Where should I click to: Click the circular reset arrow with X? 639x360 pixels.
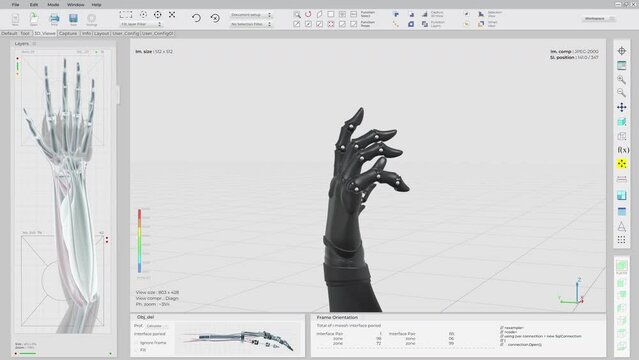tap(215, 18)
